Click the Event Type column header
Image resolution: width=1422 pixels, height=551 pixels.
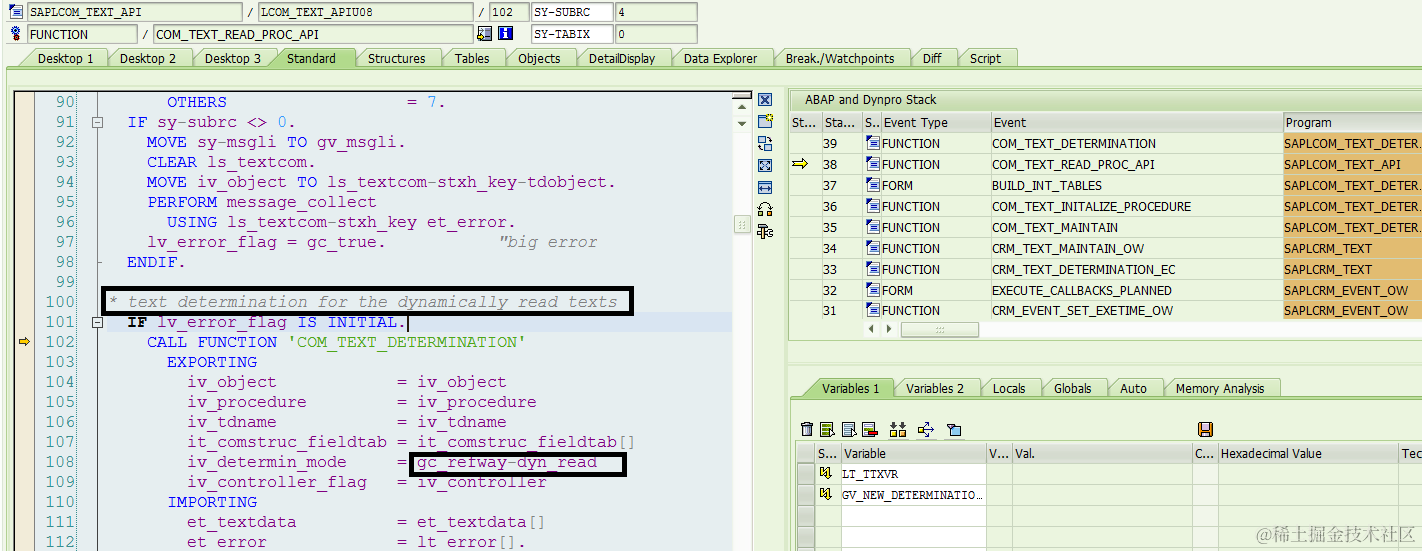[x=935, y=122]
